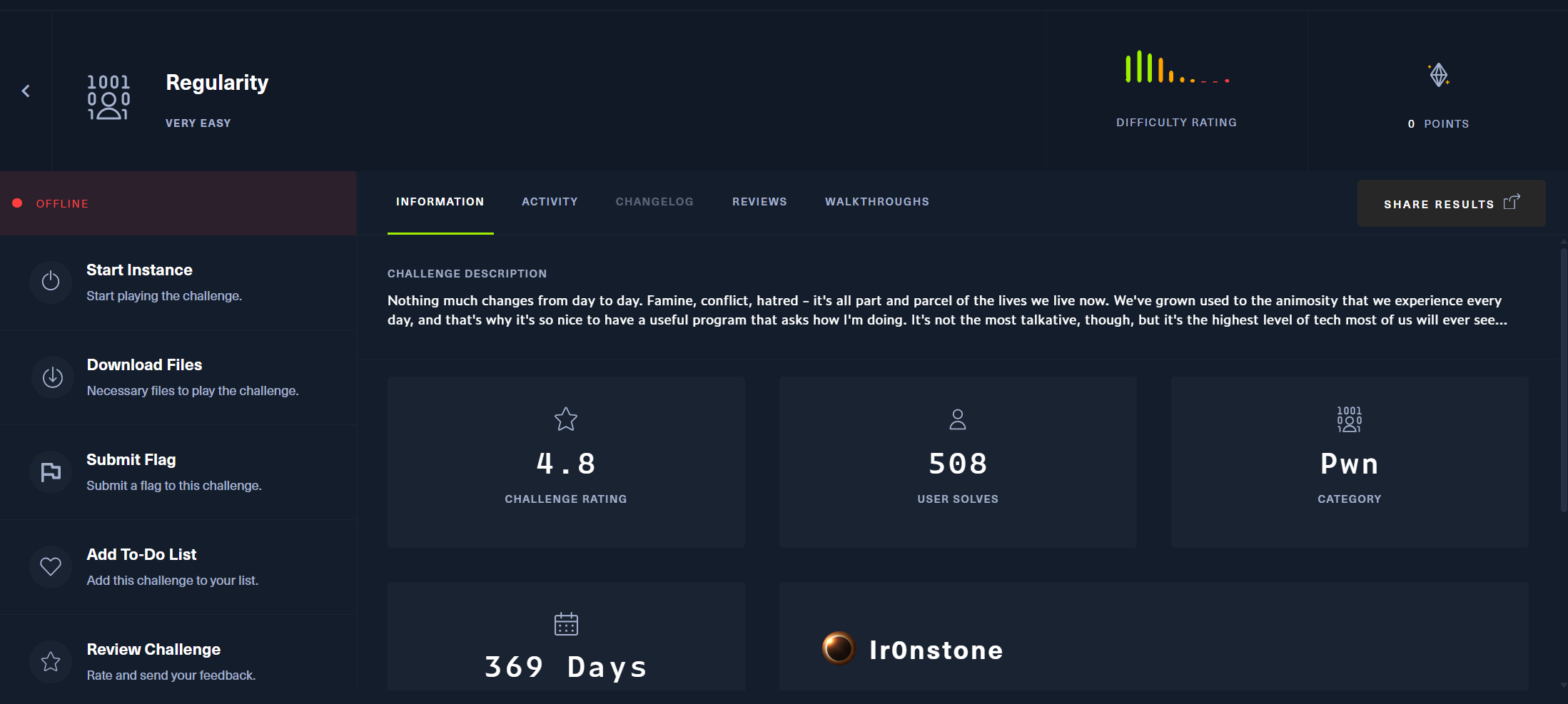Click the Download Files arrow icon
This screenshot has height=704, width=1568.
pyautogui.click(x=52, y=377)
